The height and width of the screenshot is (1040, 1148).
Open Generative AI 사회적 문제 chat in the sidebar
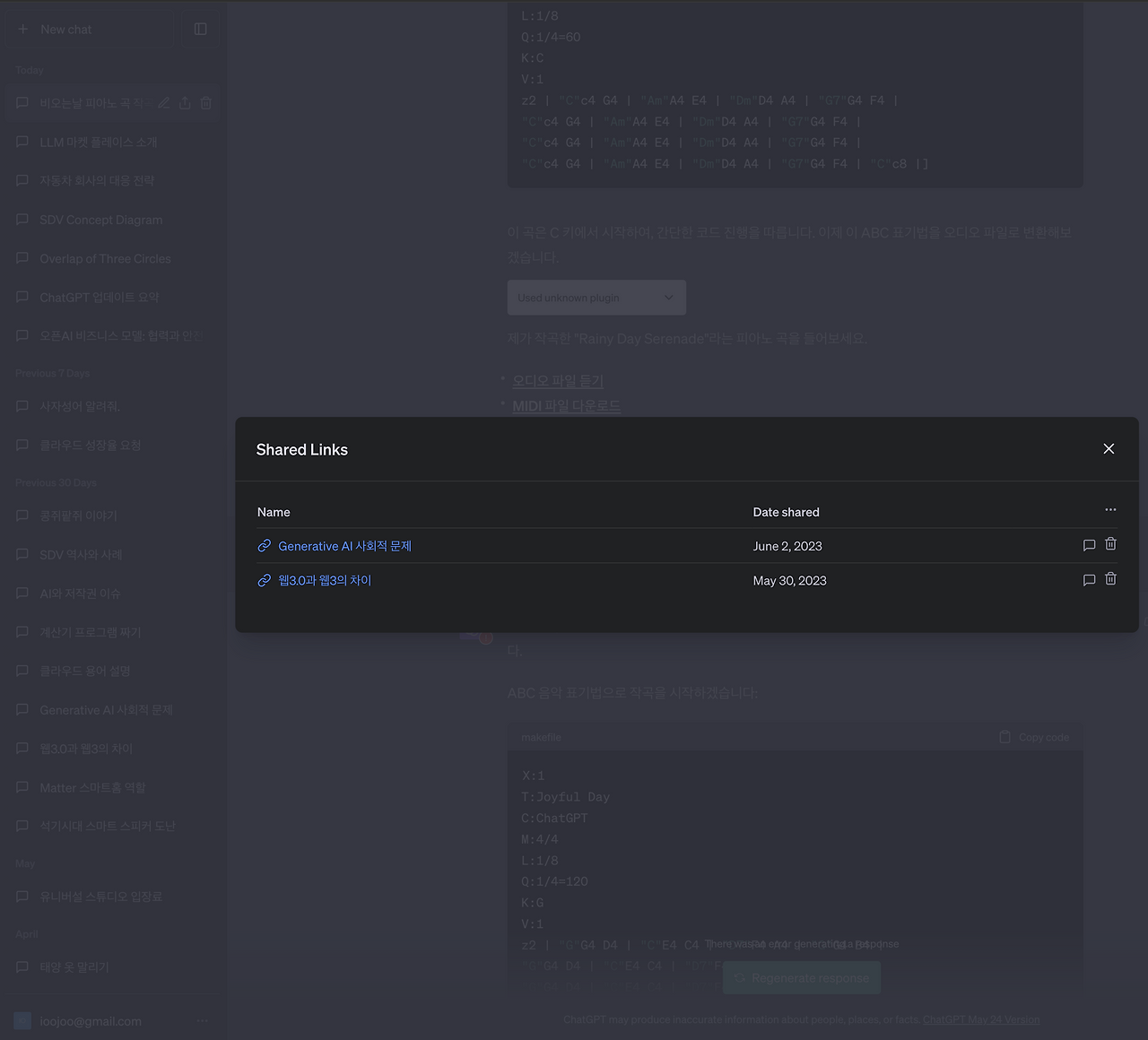[111, 710]
